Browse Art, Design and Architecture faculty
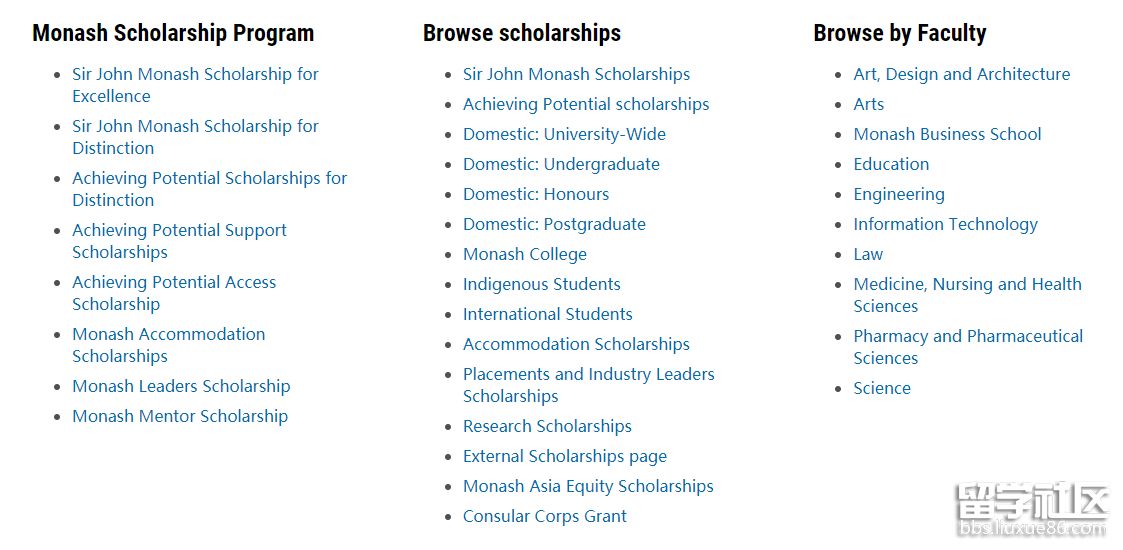 coord(962,74)
